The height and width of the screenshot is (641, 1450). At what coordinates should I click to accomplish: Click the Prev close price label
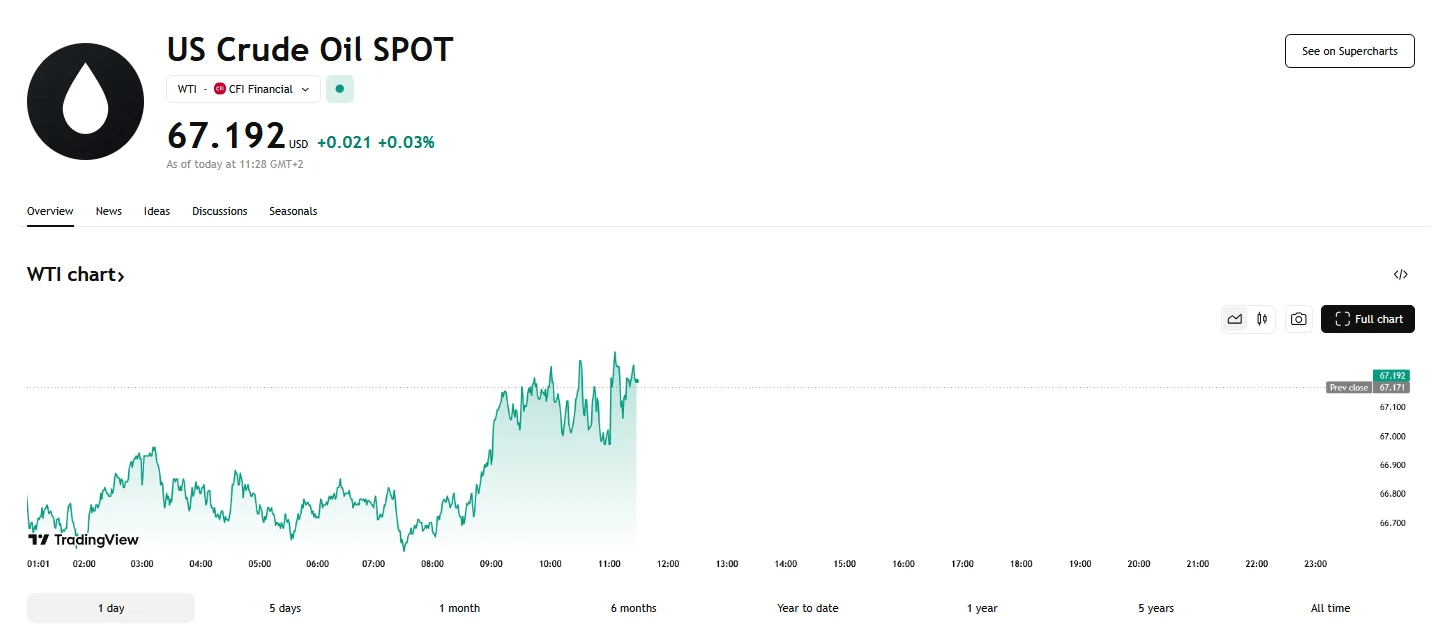click(1348, 387)
